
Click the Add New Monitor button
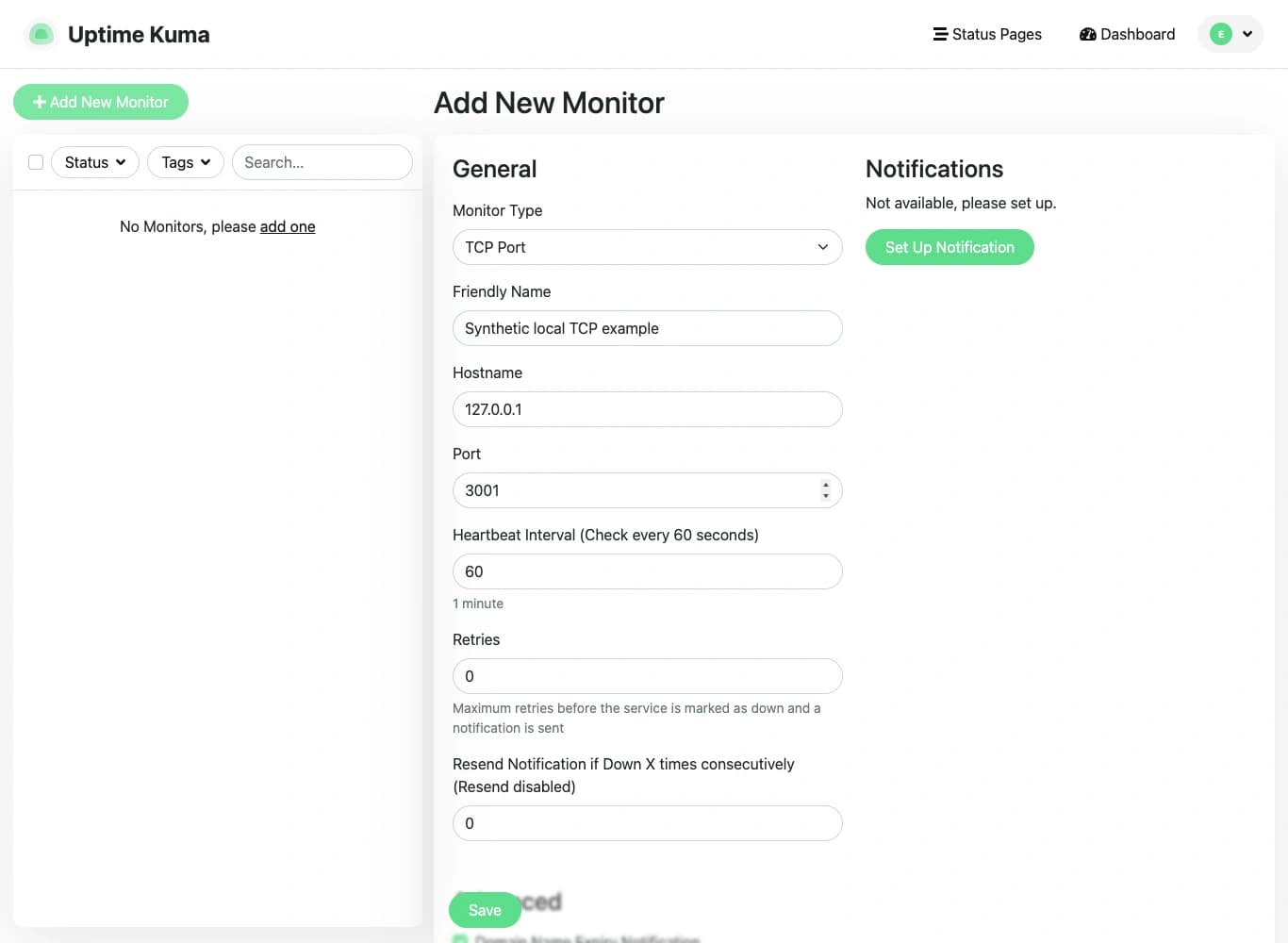(x=101, y=102)
